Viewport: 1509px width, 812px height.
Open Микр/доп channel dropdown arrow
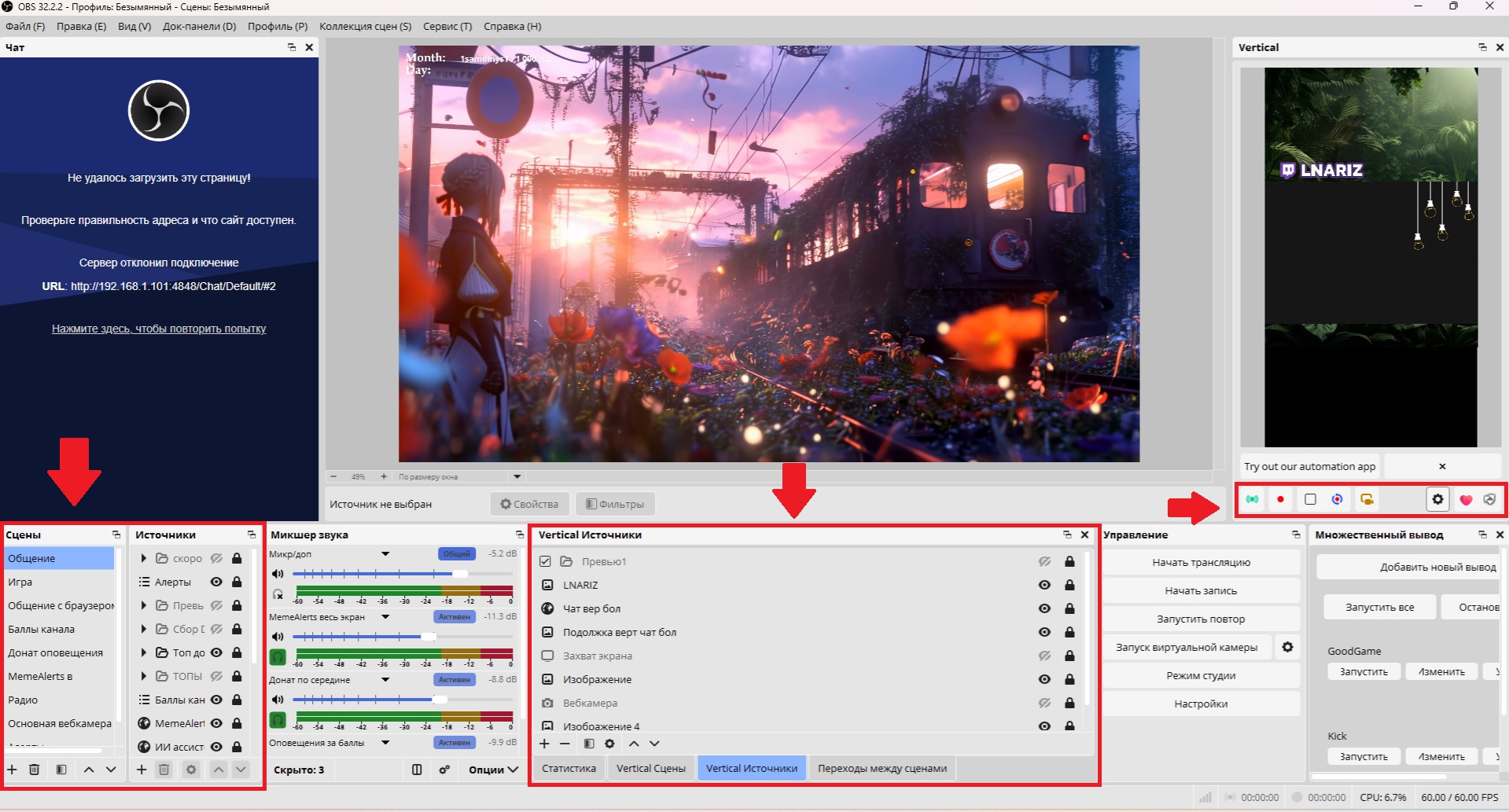385,554
